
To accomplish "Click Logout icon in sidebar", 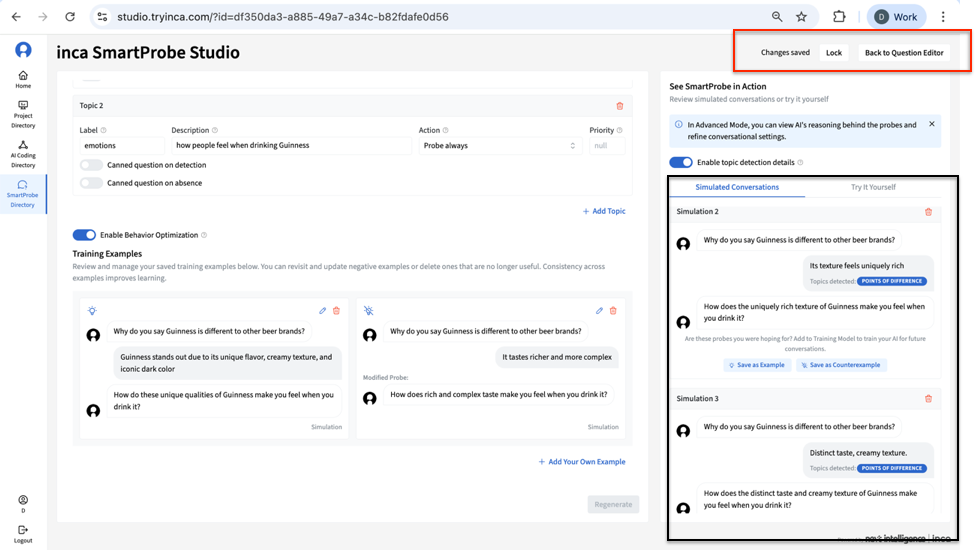I will (x=23, y=532).
